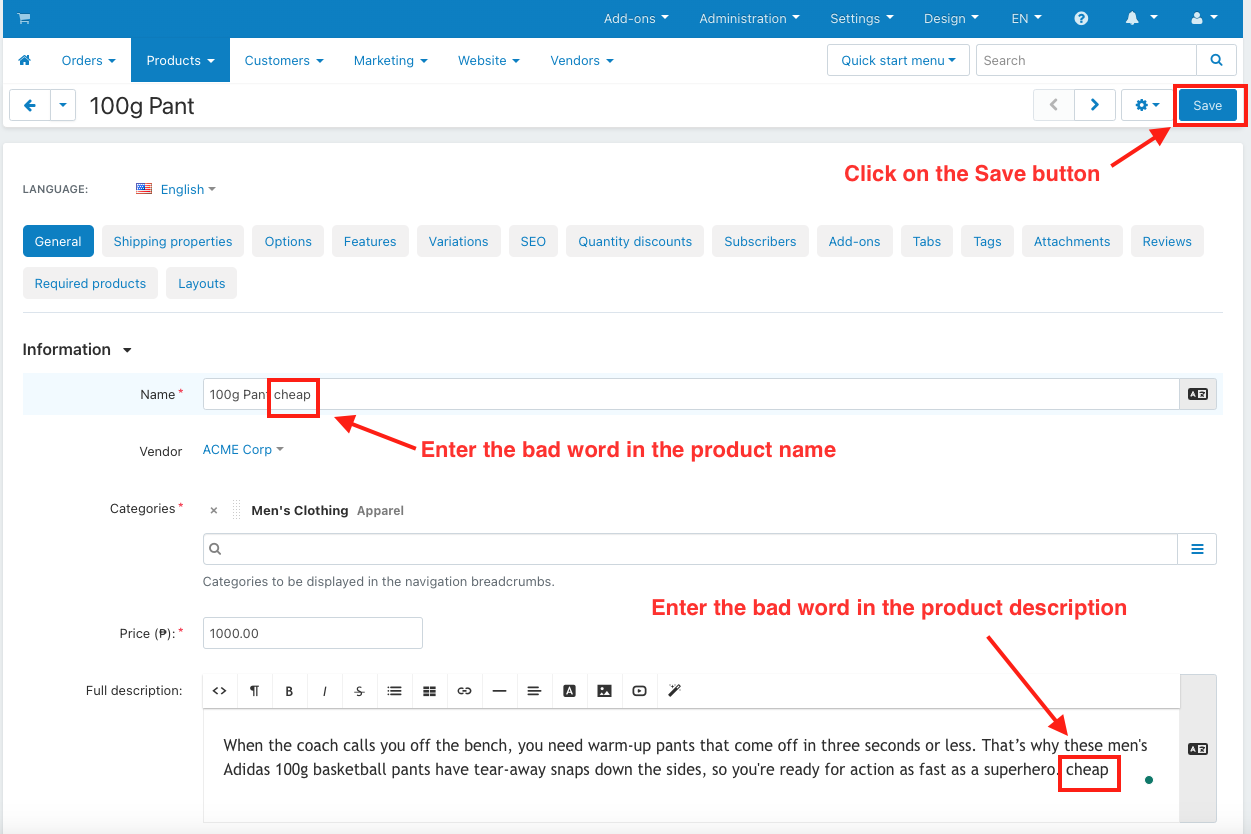The image size is (1251, 834).
Task: Switch to the Layouts tab
Action: pos(202,283)
